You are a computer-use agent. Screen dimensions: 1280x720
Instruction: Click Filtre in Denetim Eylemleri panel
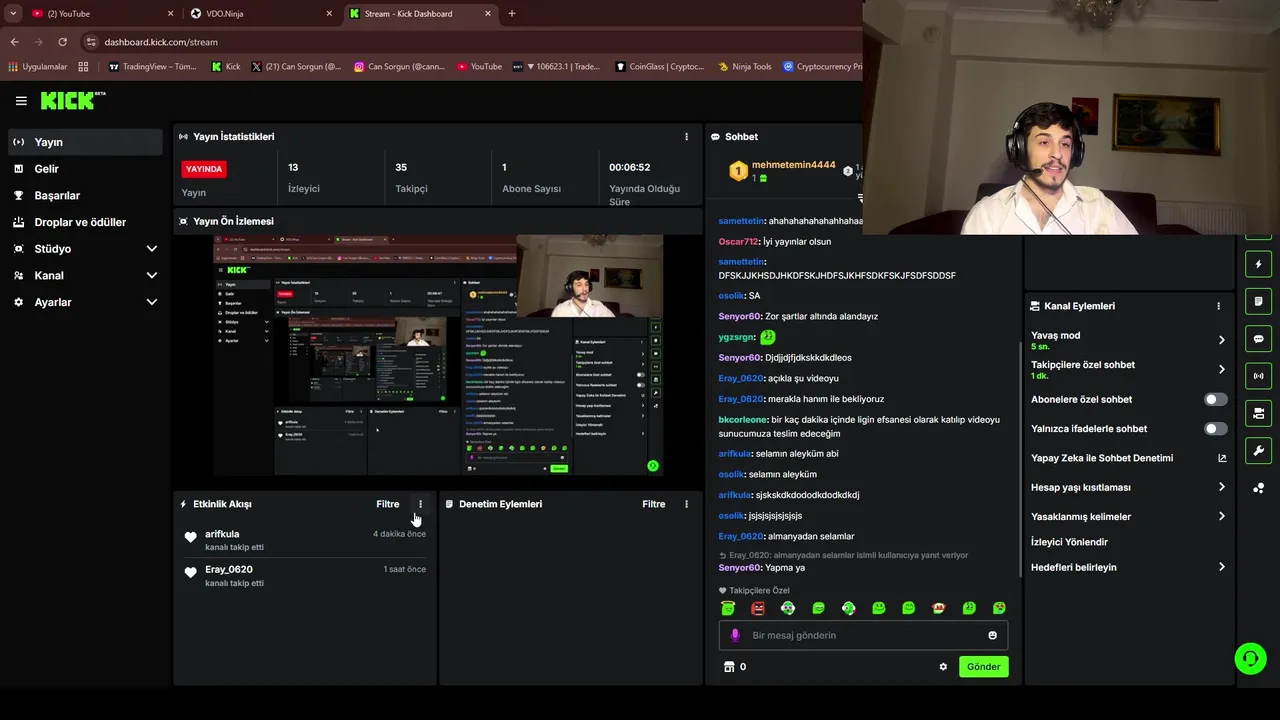(x=654, y=504)
